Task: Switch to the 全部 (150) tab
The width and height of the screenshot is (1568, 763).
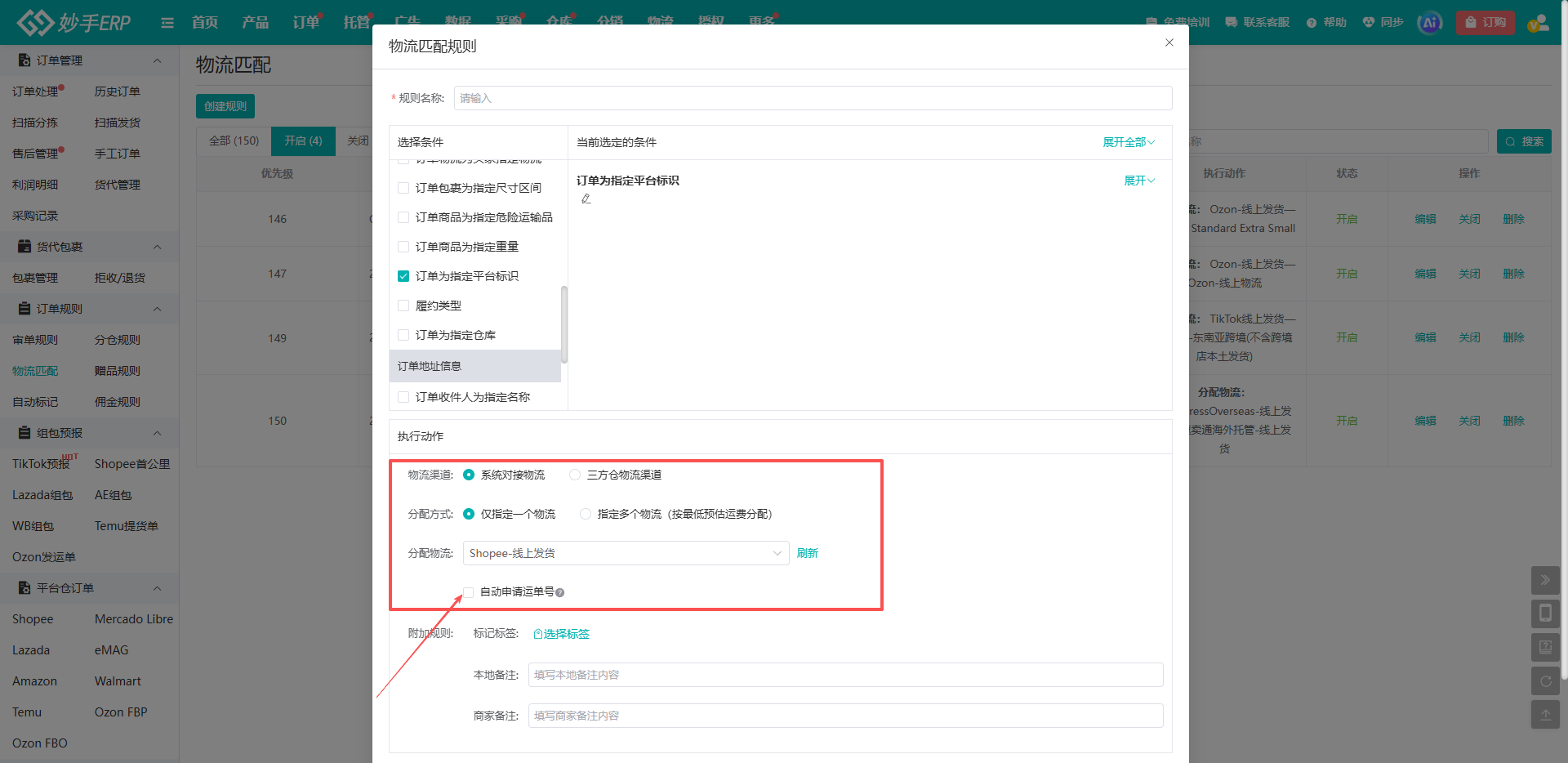Action: pyautogui.click(x=234, y=141)
